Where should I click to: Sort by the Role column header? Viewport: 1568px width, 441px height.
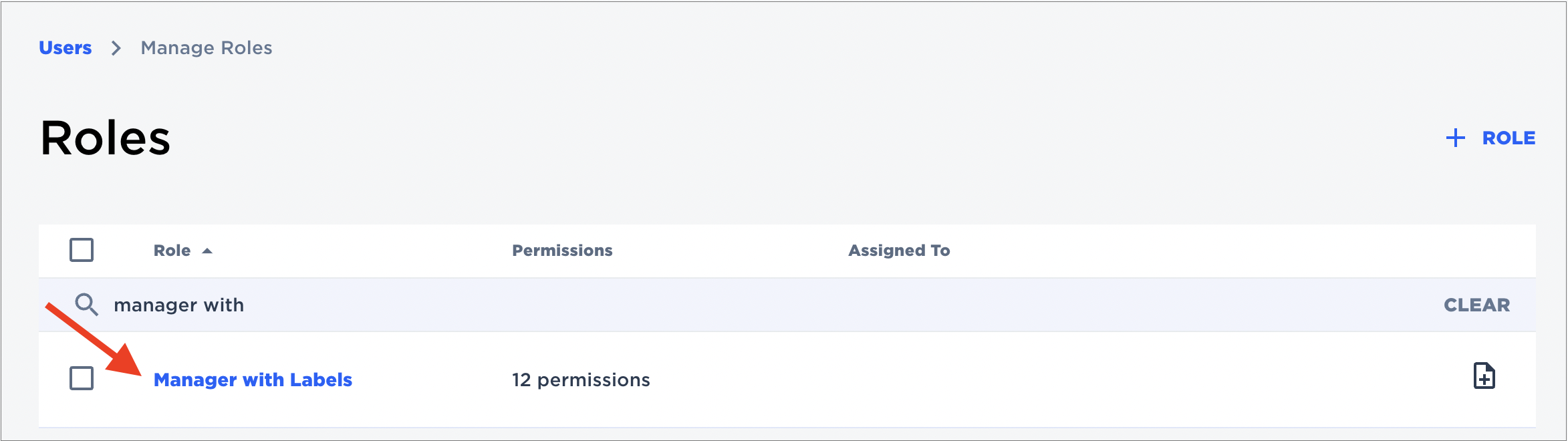(172, 251)
